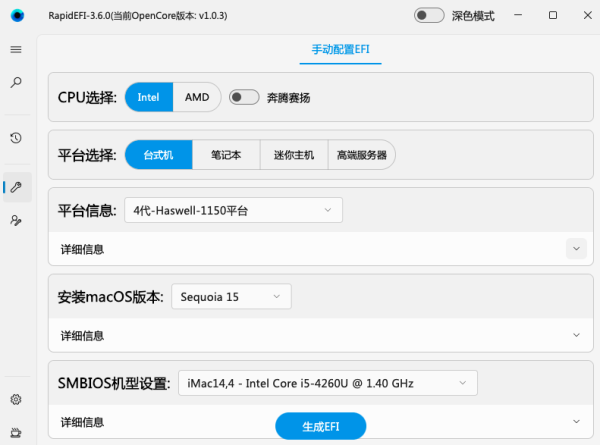600x445 pixels.
Task: Select AMD as the CPU
Action: point(197,97)
